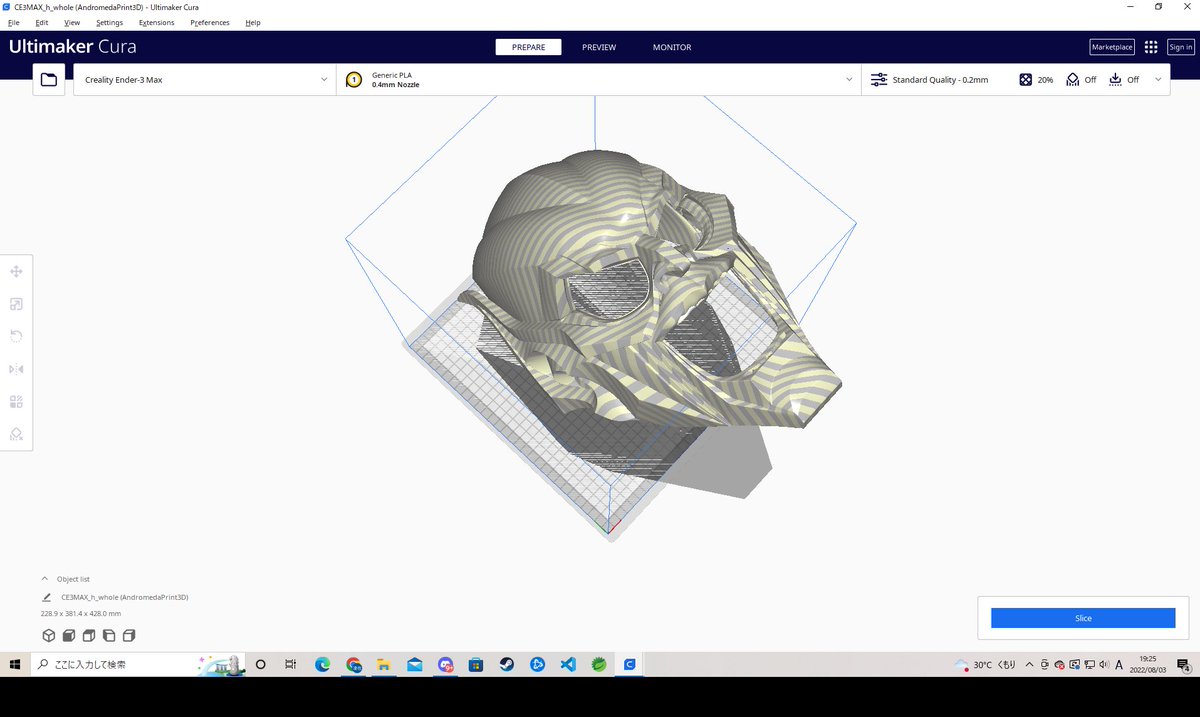Open the Help menu
Screen dimensions: 1200x717
pos(253,22)
